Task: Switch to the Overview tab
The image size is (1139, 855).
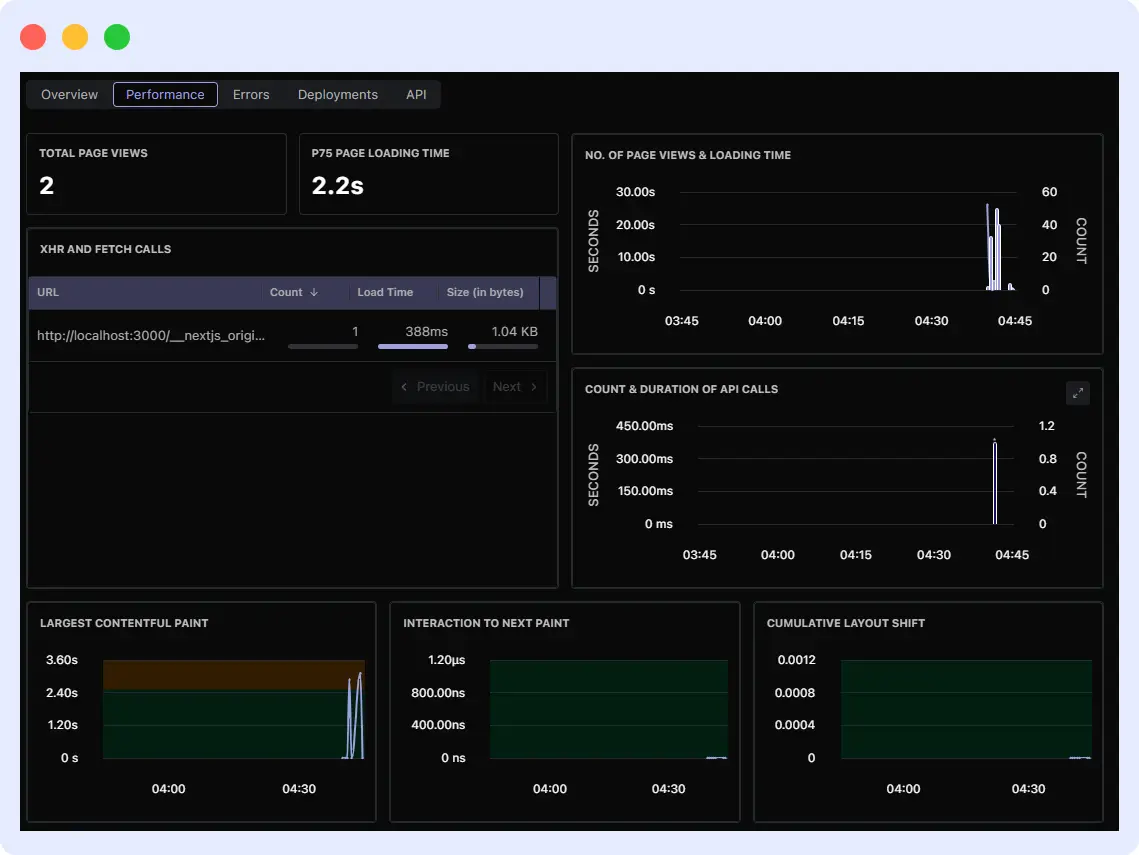Action: [x=68, y=94]
